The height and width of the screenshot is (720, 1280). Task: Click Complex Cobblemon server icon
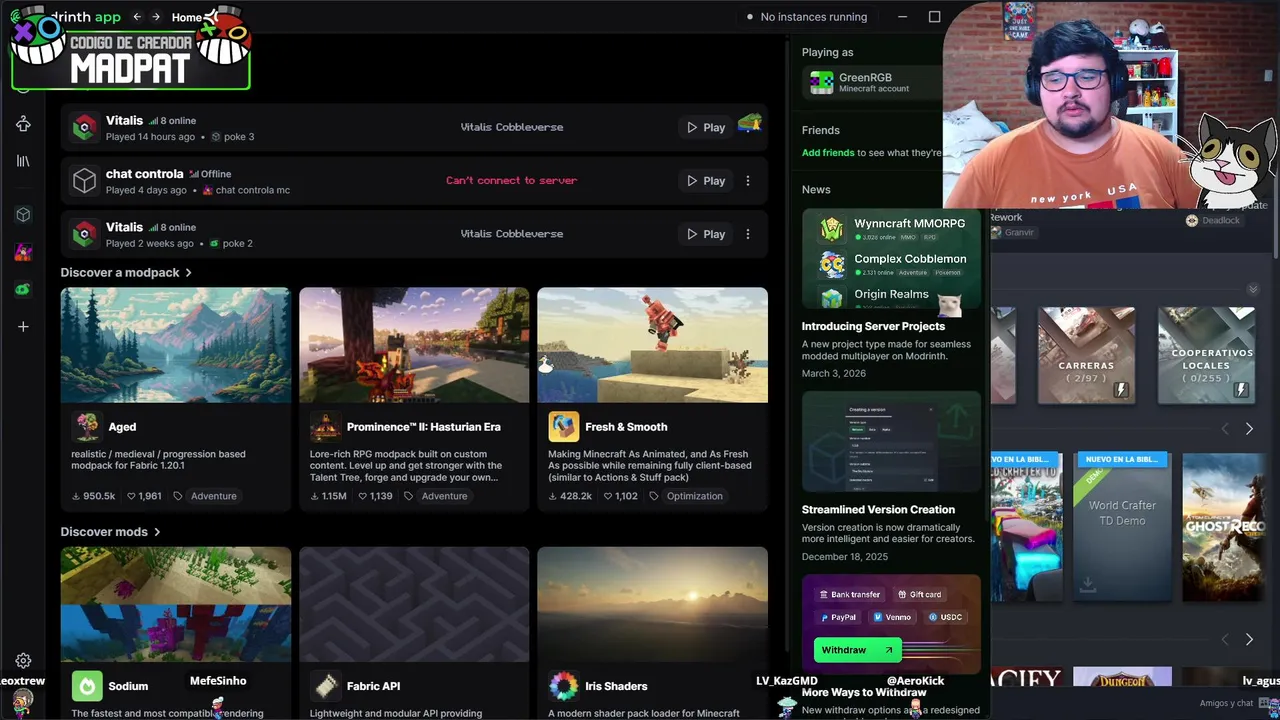pos(832,264)
